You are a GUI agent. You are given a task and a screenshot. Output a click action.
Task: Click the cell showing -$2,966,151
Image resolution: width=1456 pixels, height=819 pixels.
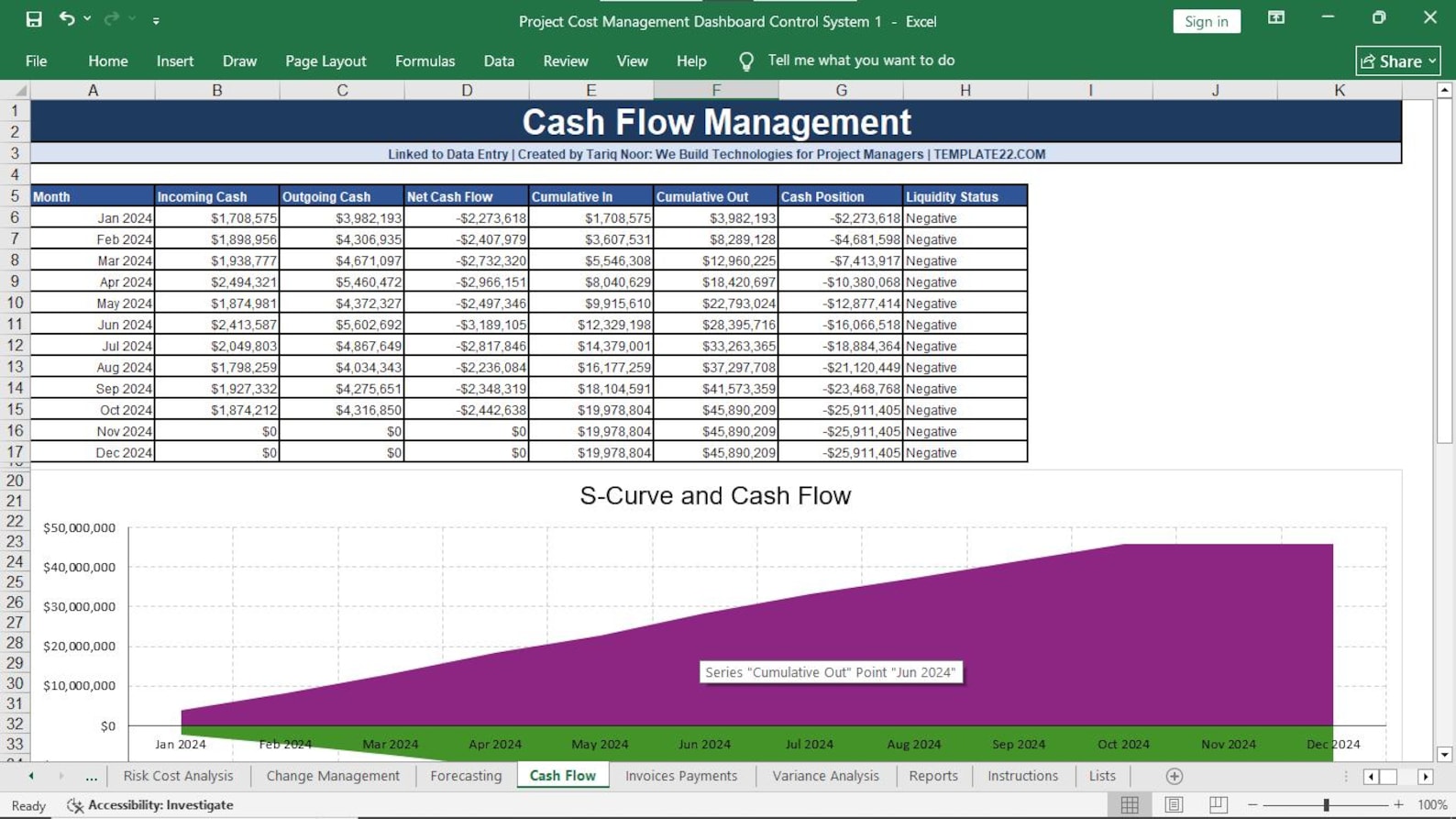pos(467,282)
